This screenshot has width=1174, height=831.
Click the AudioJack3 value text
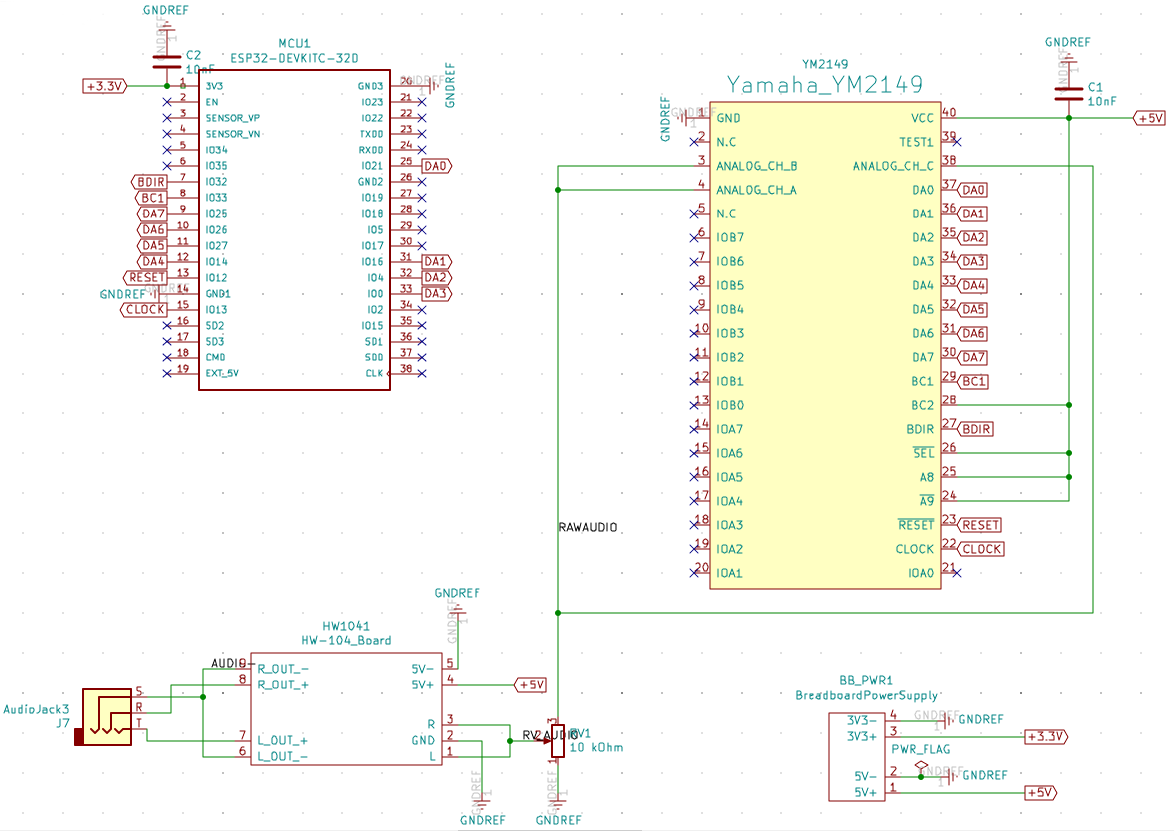36,709
